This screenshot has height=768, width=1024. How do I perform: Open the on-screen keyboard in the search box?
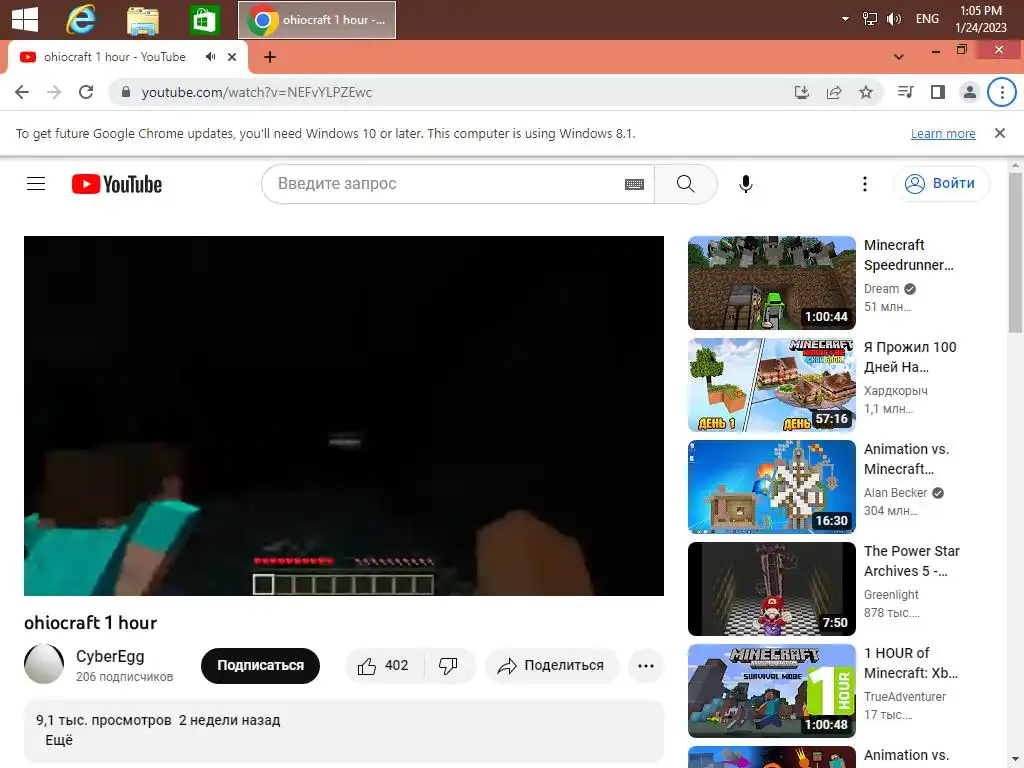634,184
